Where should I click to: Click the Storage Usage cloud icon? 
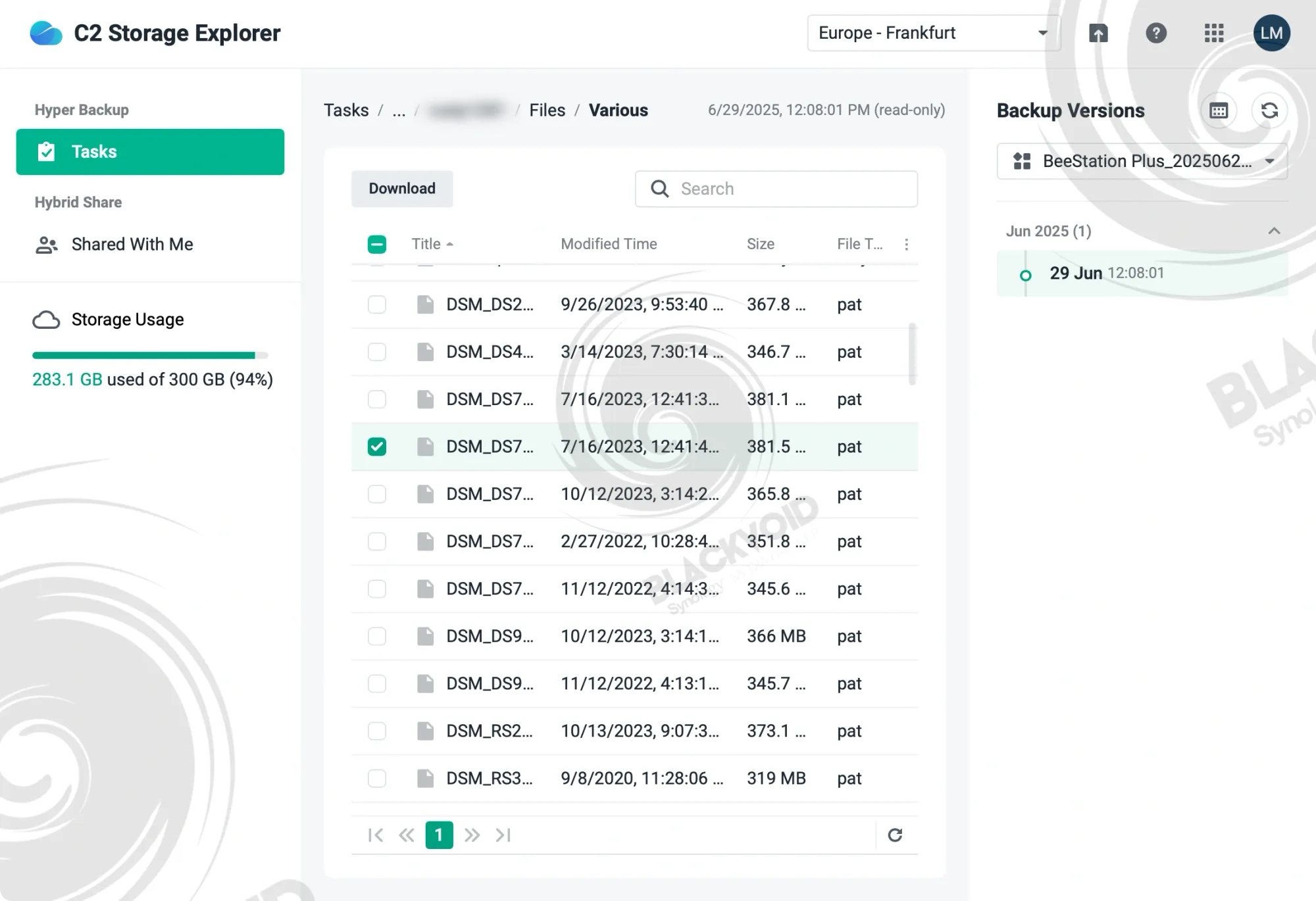click(x=46, y=320)
